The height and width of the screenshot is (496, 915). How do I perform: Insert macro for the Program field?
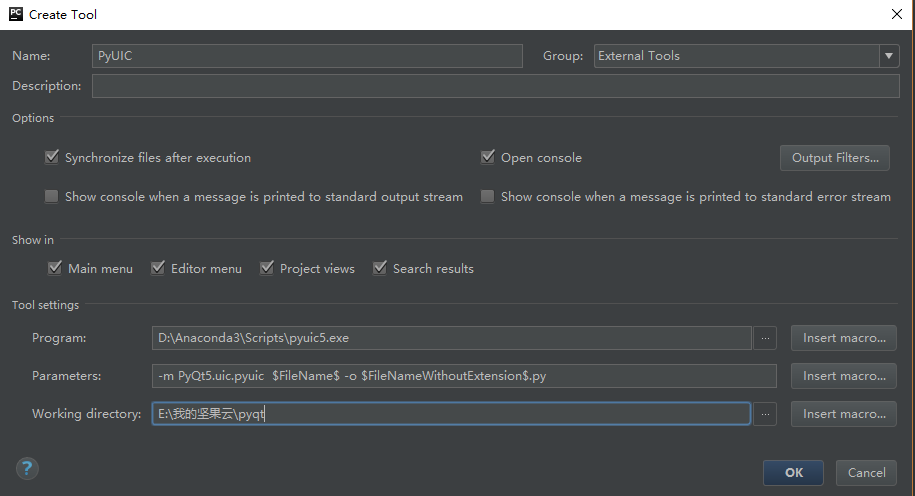pos(844,338)
